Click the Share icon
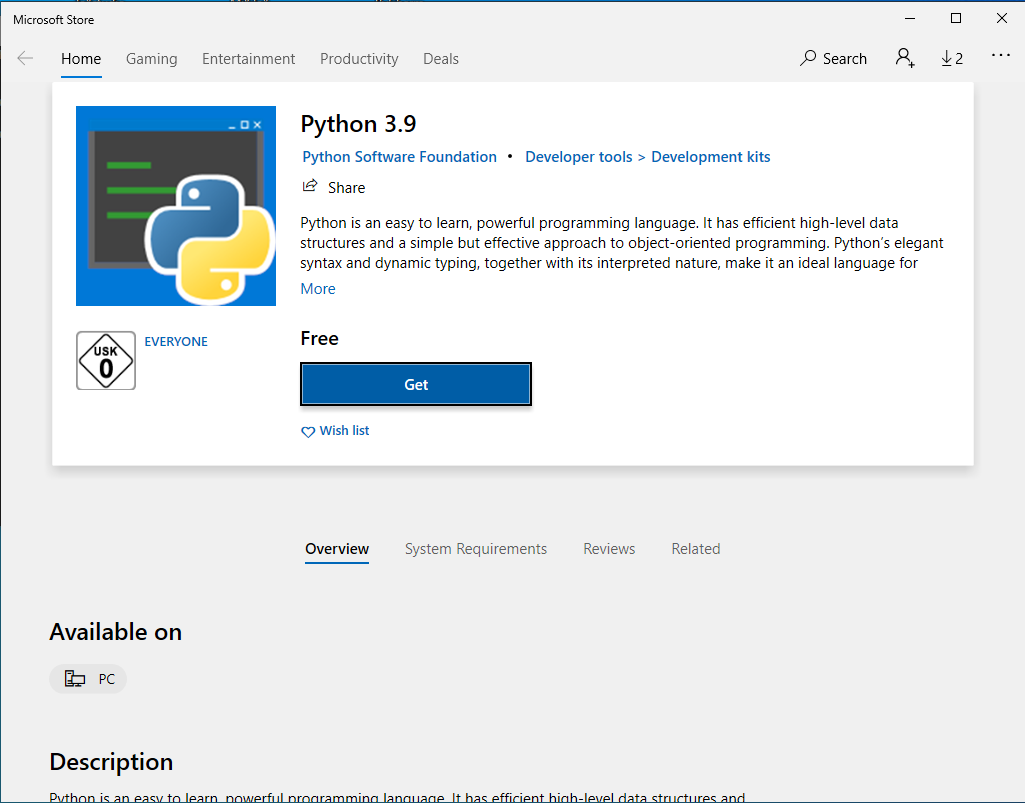1025x803 pixels. [310, 186]
